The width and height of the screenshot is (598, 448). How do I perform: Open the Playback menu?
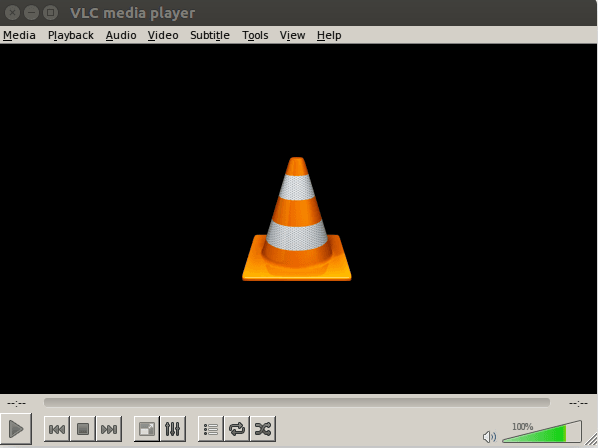71,35
